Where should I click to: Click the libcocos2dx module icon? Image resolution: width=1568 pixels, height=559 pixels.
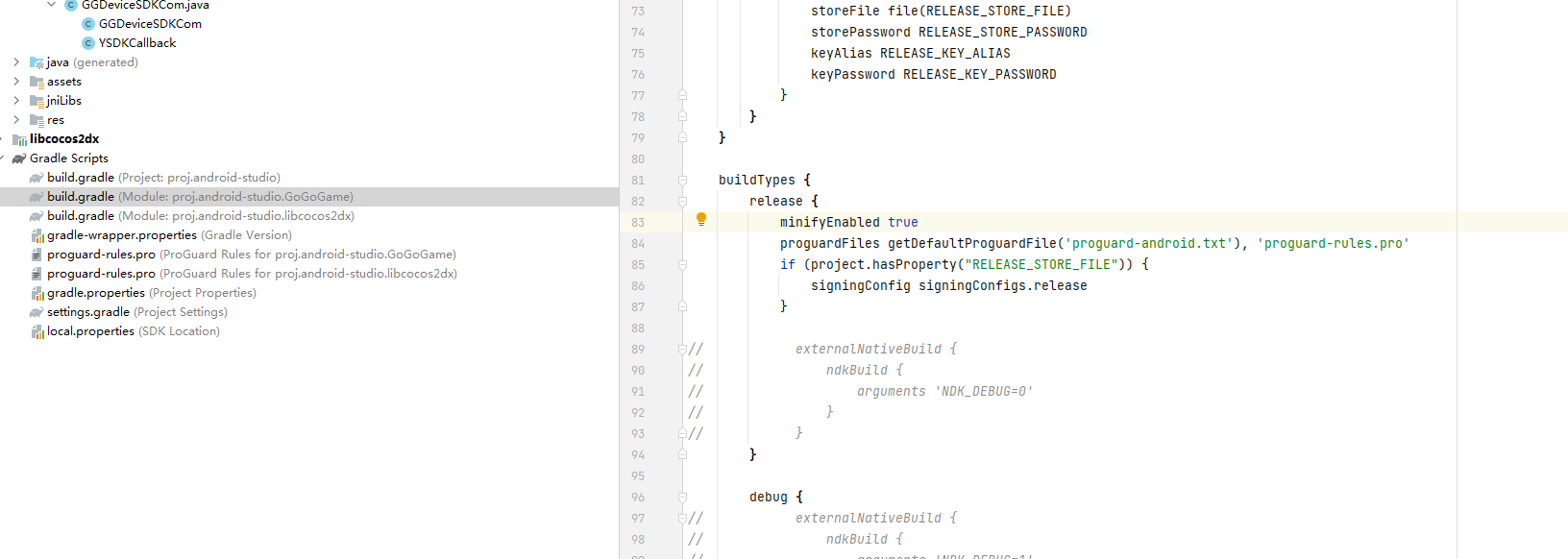tap(19, 139)
